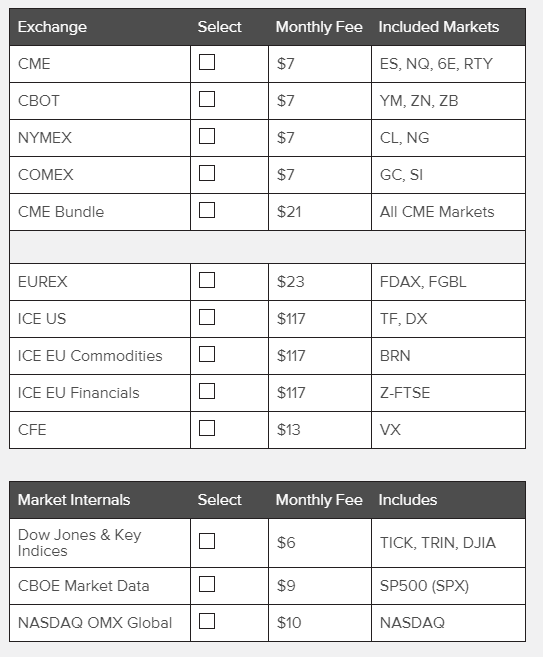Tick the CBOE Market Data checkbox
The height and width of the screenshot is (657, 543).
click(207, 584)
